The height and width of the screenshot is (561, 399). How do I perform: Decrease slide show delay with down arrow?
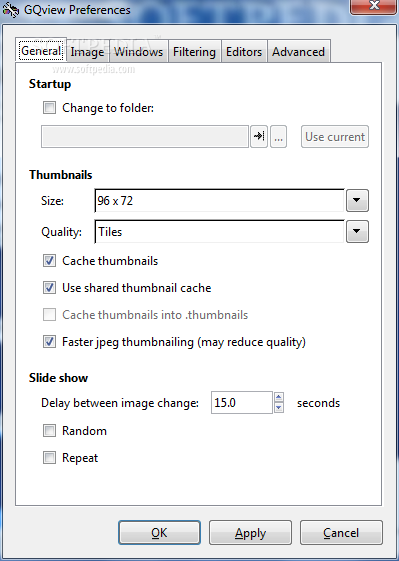pos(279,408)
